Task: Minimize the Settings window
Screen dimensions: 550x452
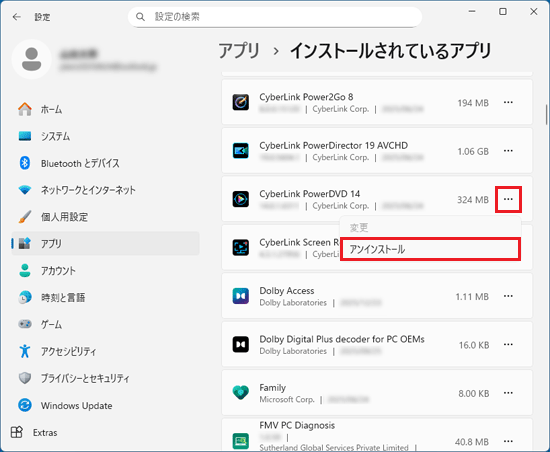Action: pos(472,12)
